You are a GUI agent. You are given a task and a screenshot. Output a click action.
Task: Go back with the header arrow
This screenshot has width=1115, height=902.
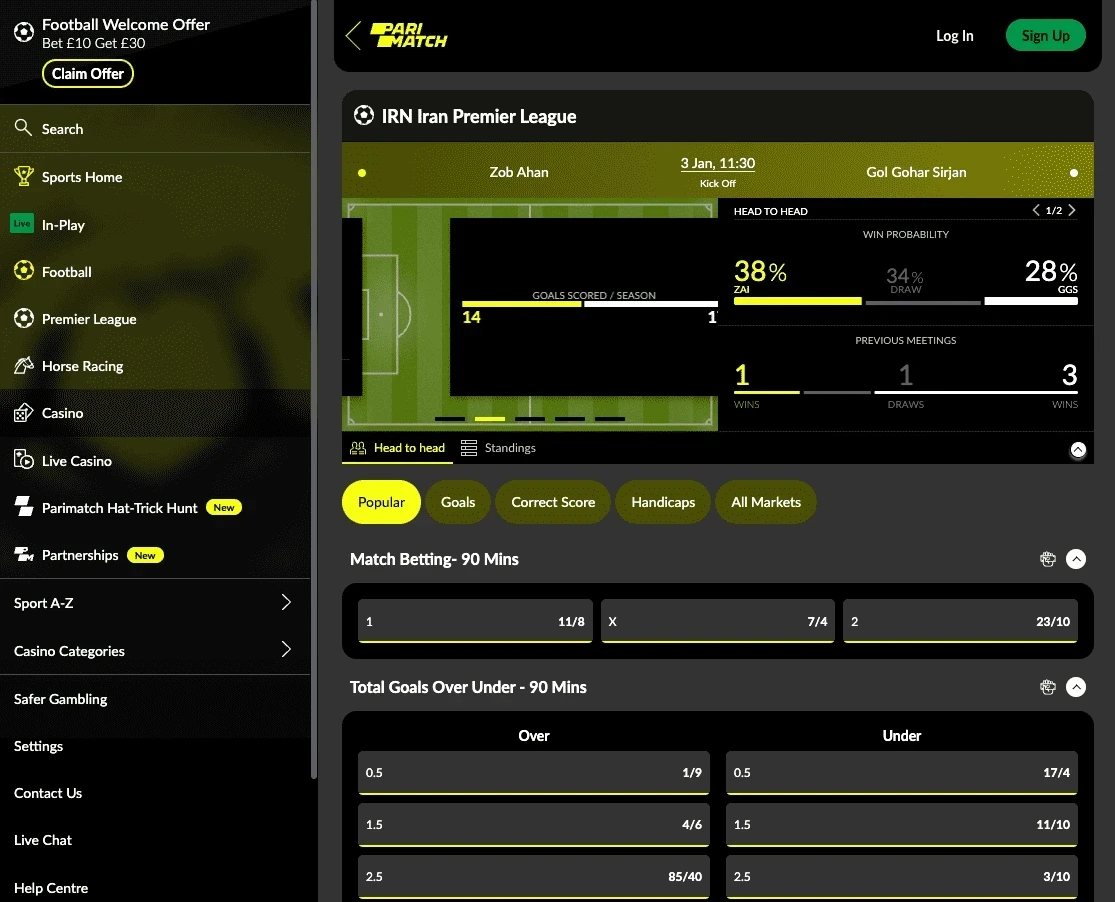coord(353,35)
